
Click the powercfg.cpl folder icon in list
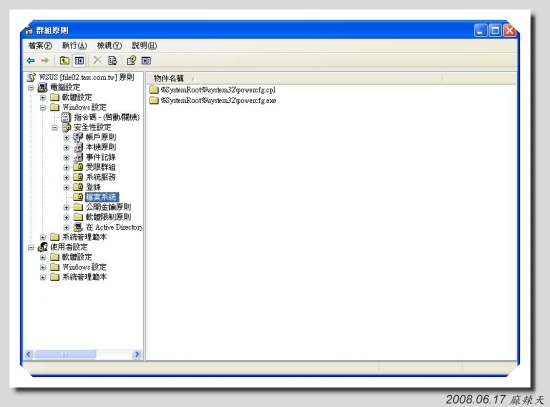[x=154, y=90]
